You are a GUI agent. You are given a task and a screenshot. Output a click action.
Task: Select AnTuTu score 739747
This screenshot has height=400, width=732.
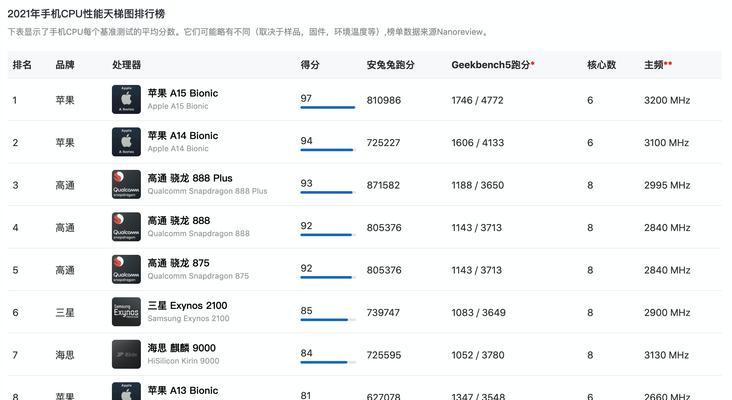pos(383,313)
